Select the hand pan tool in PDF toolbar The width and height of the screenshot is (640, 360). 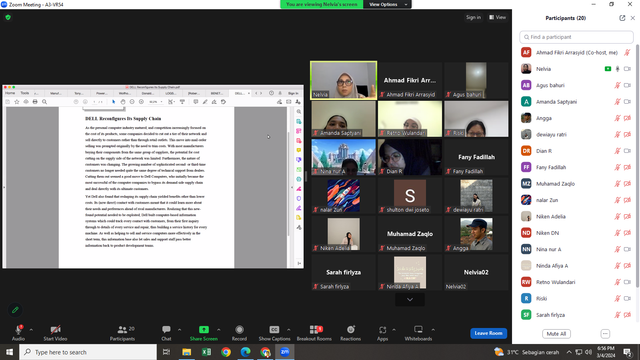pos(123,102)
